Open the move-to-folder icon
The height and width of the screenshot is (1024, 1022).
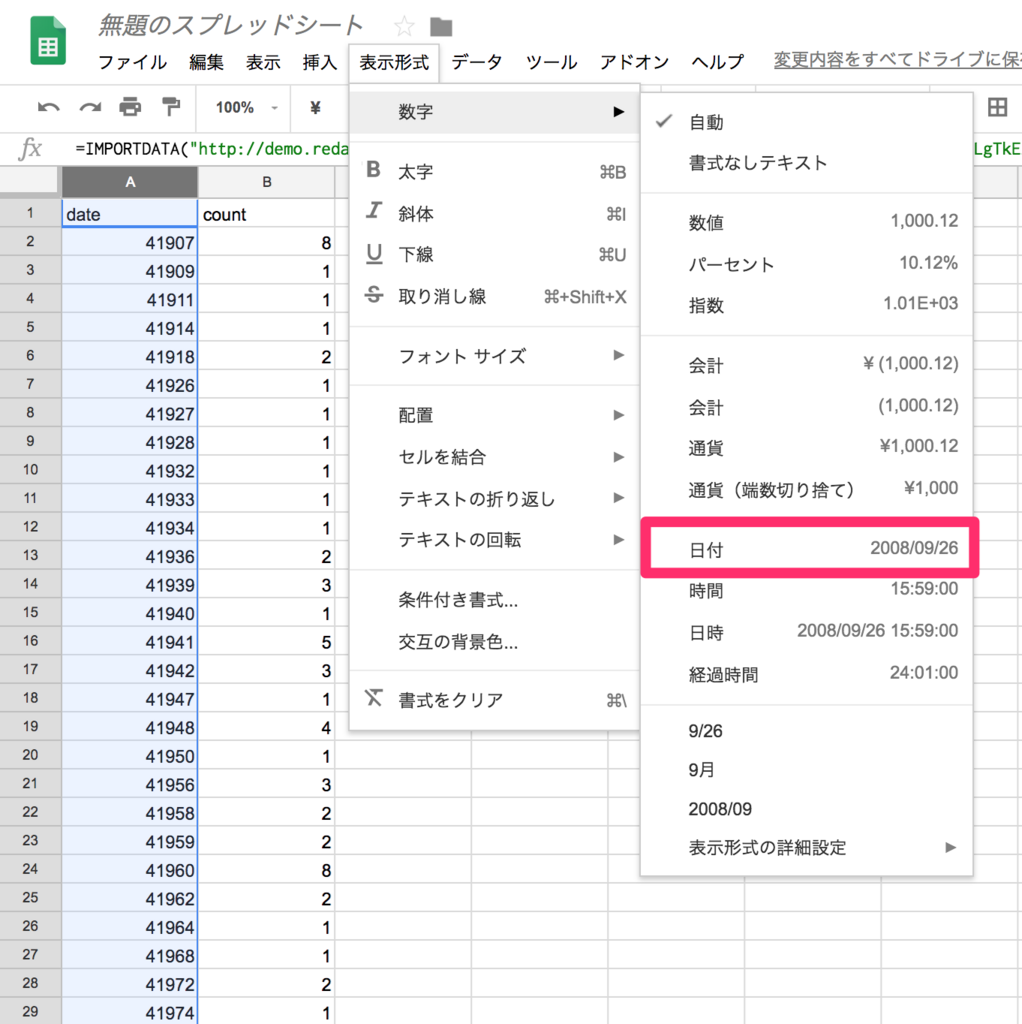[441, 27]
